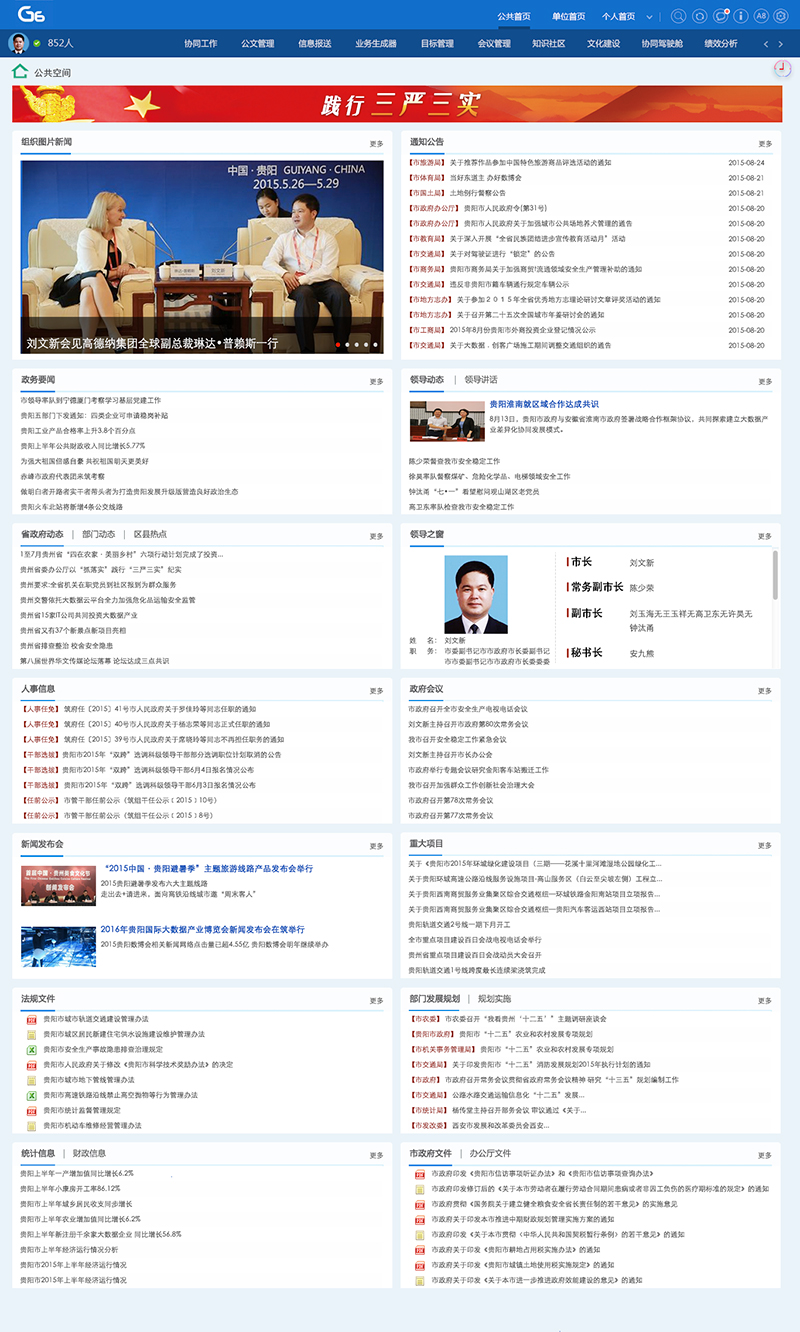Click the green home icon beside 公共空间
800x1332 pixels.
point(20,71)
